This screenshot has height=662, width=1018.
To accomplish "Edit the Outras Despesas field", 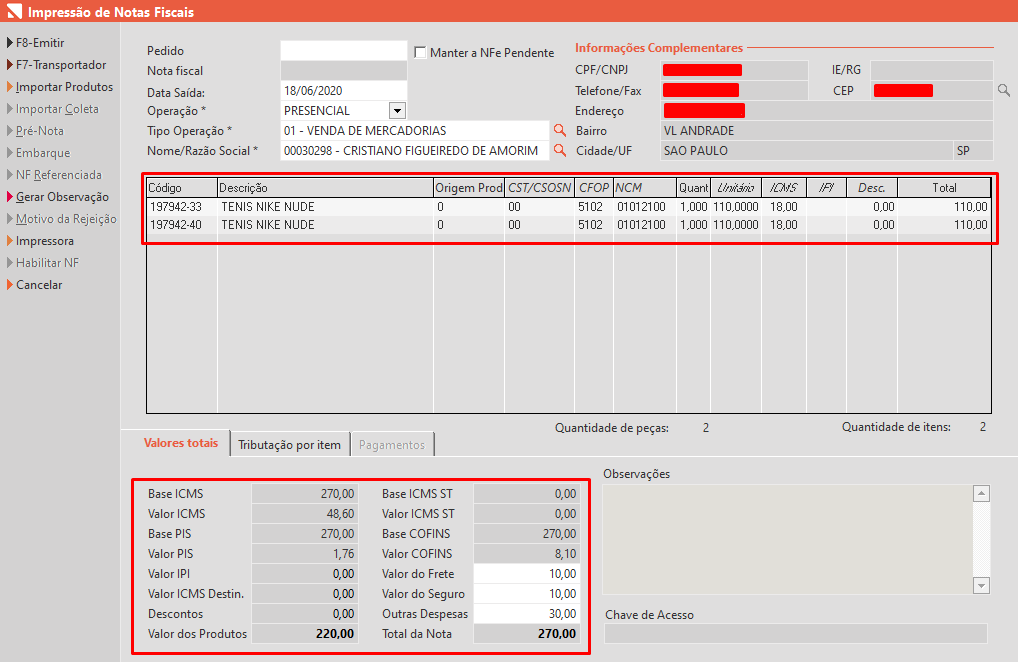I will click(x=526, y=614).
